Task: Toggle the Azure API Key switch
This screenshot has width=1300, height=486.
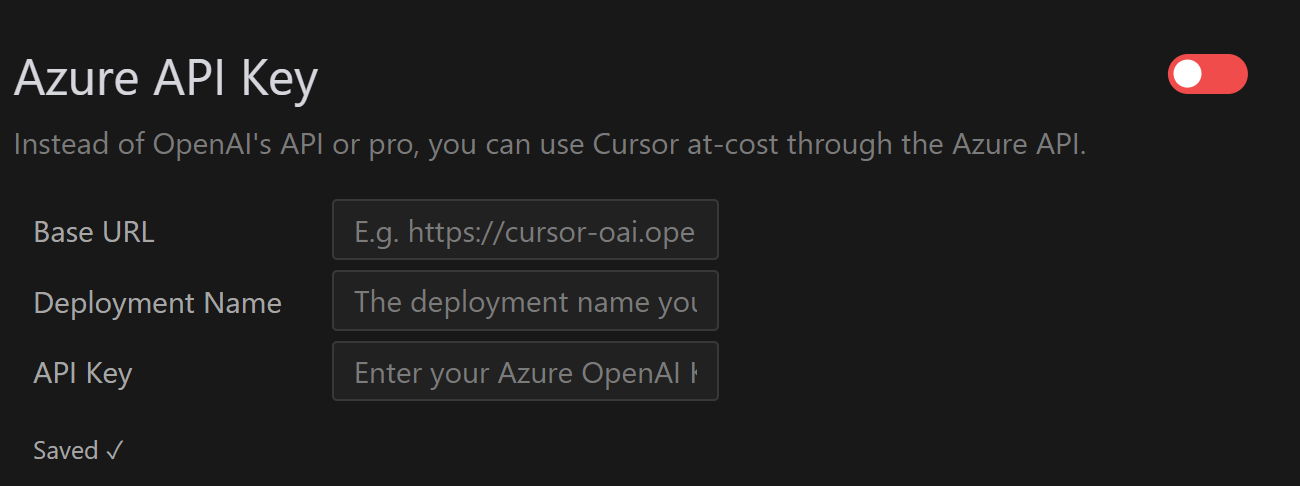Action: (1207, 74)
